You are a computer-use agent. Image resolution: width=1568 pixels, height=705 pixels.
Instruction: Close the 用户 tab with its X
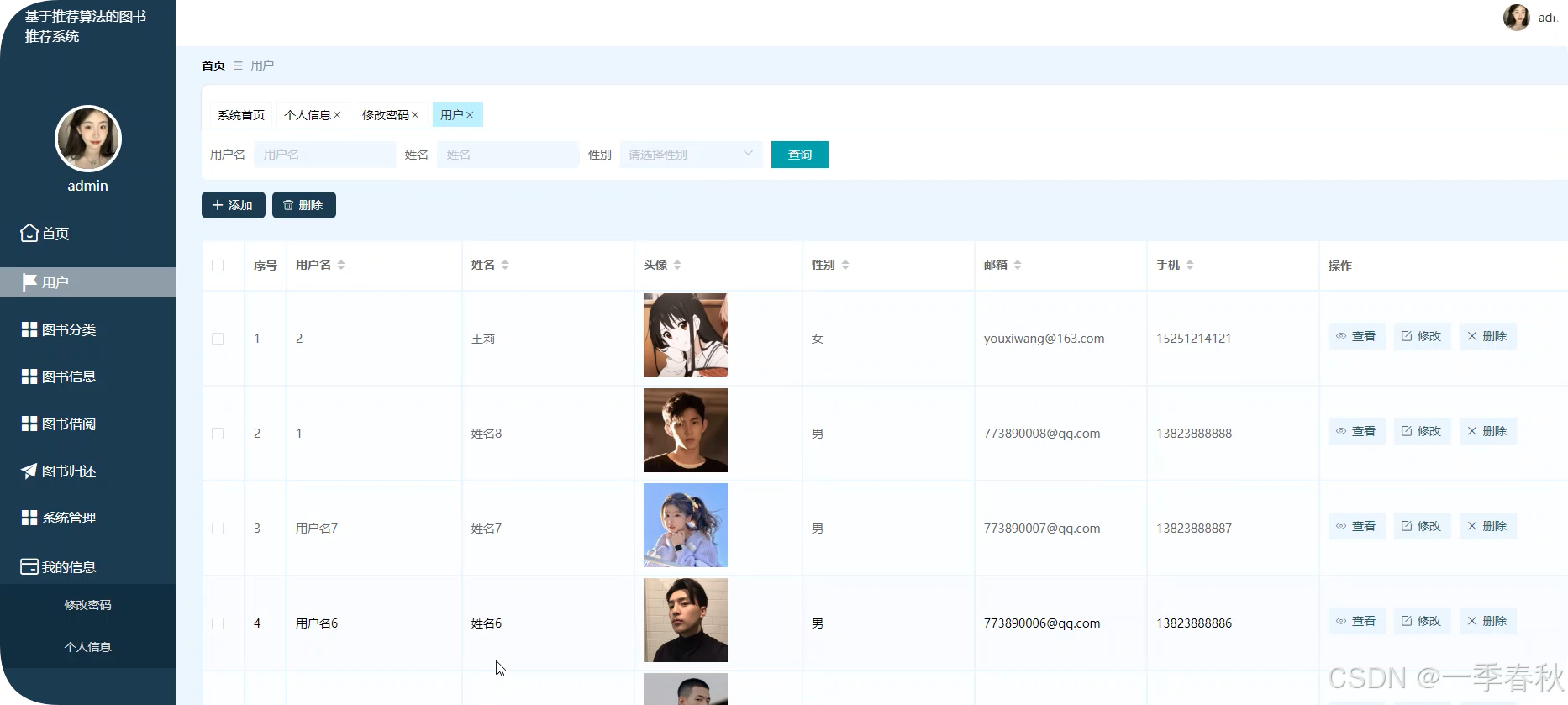click(x=470, y=115)
